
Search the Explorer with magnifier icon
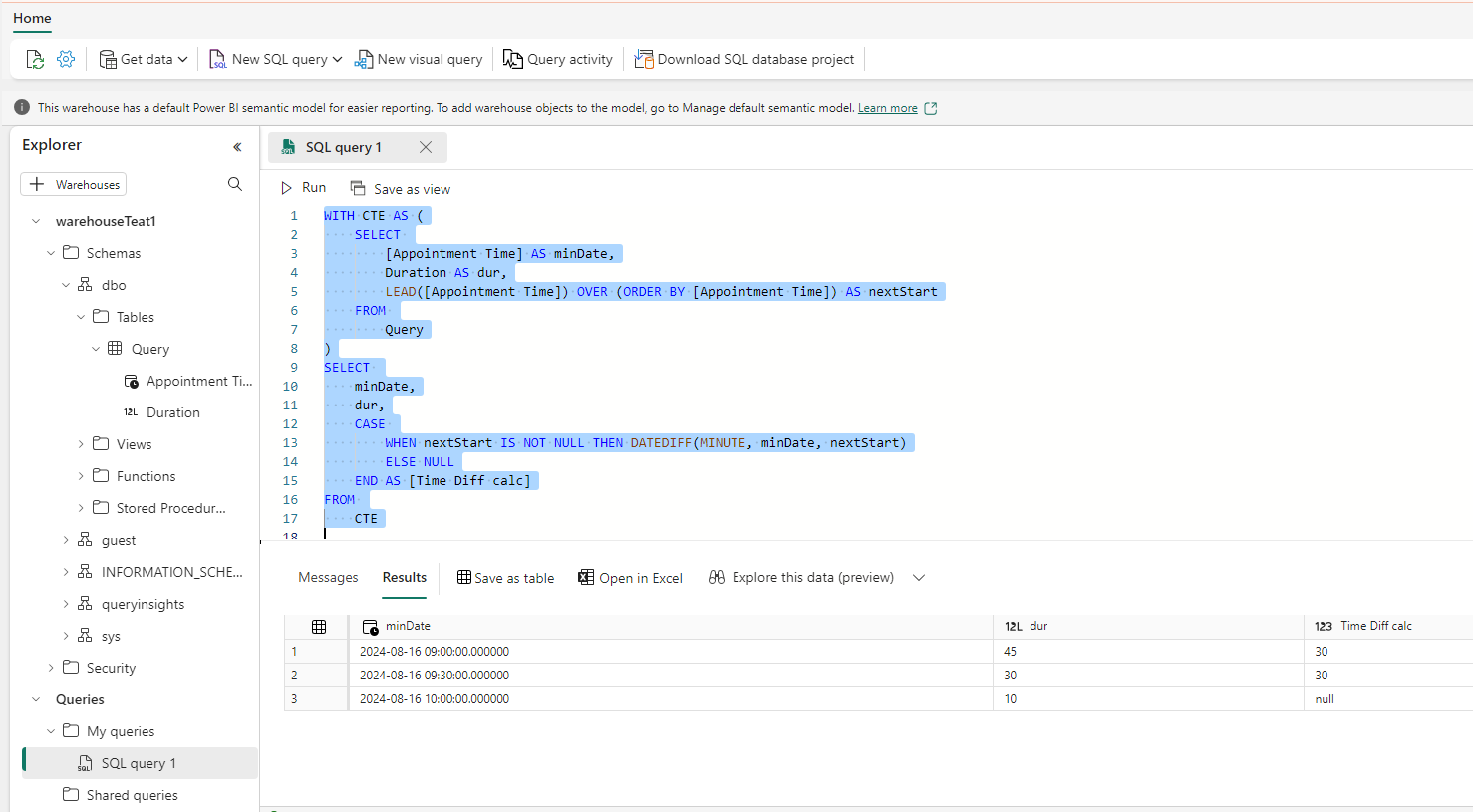coord(235,184)
